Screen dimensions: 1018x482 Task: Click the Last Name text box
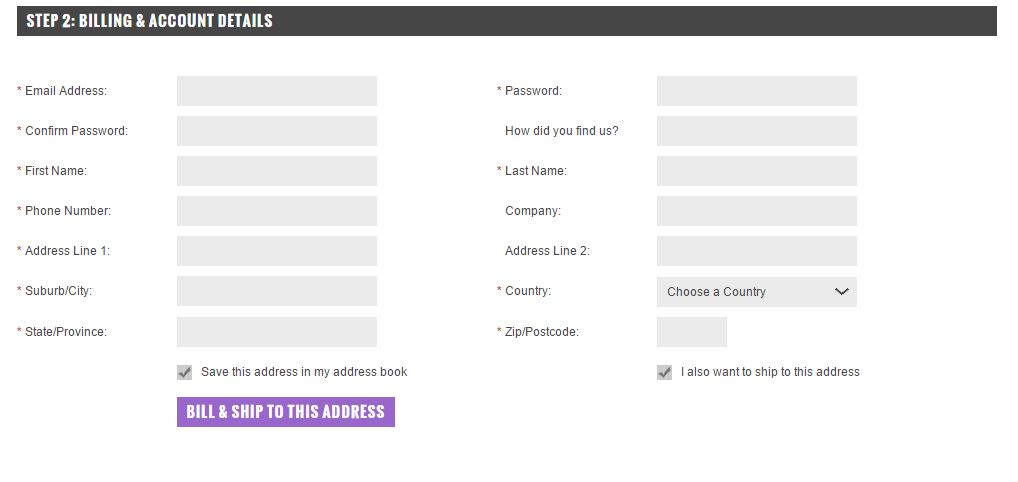[756, 171]
